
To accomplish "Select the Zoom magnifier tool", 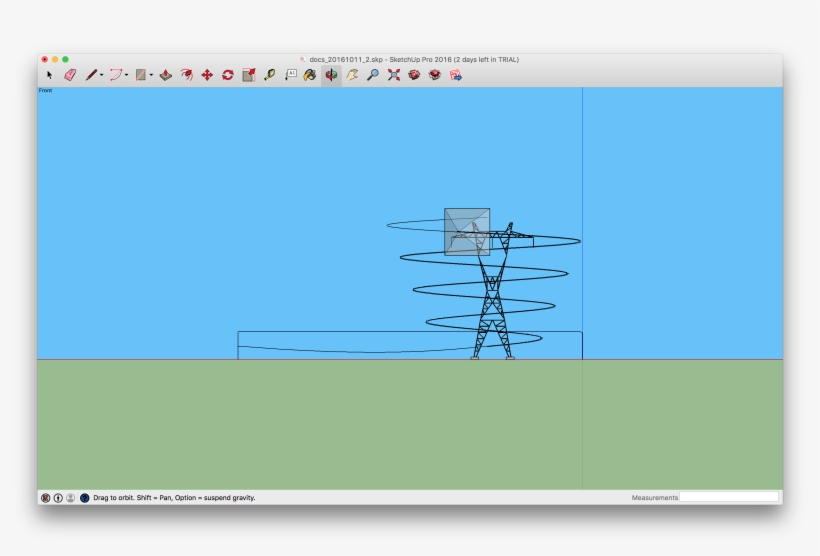I will (373, 75).
